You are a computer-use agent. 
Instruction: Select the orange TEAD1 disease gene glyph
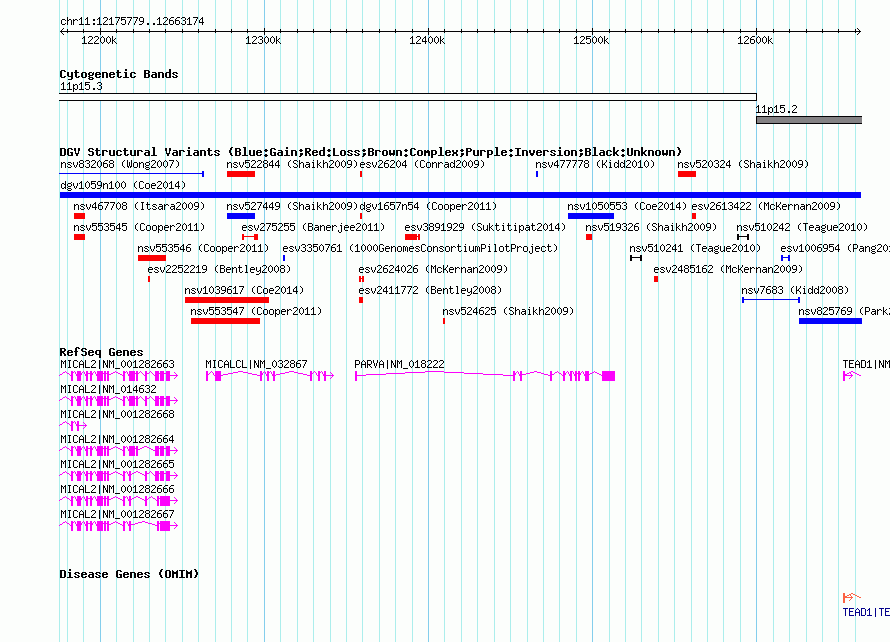pyautogui.click(x=852, y=597)
